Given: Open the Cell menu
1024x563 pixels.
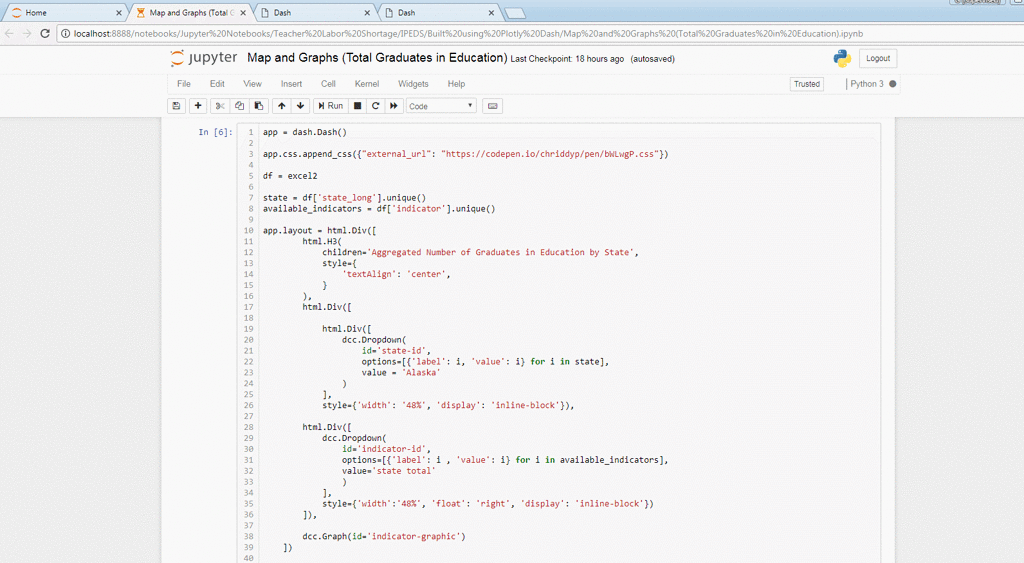Looking at the screenshot, I should pyautogui.click(x=328, y=84).
